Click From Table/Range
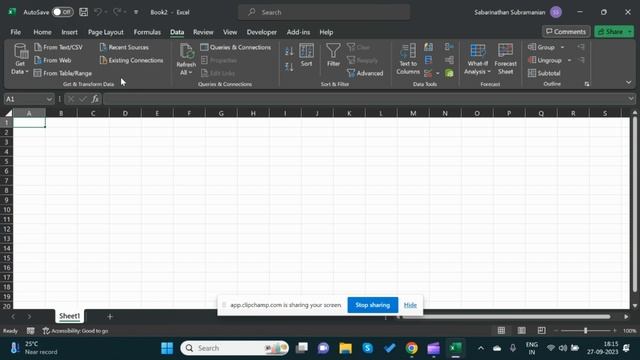Image resolution: width=640 pixels, height=360 pixels. coord(63,73)
